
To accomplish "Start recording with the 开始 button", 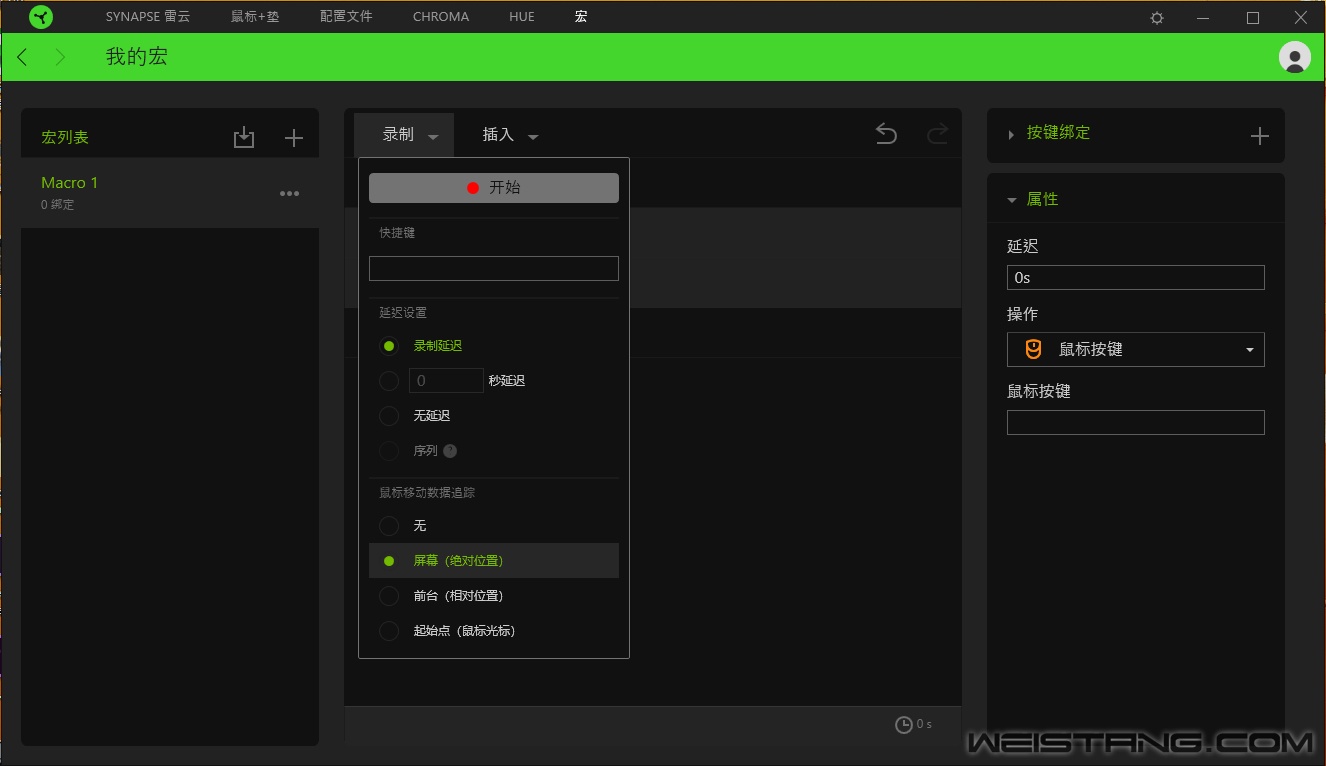I will pos(494,188).
